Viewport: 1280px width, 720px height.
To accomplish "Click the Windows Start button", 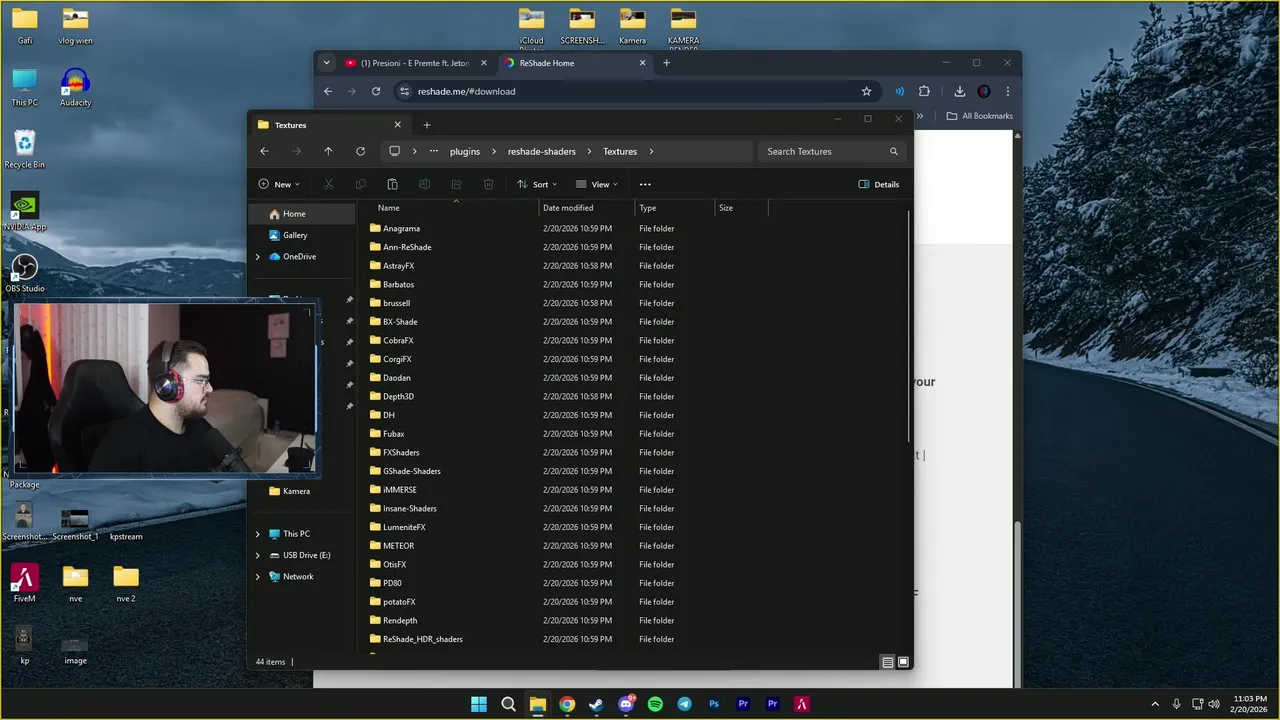I will 479,704.
